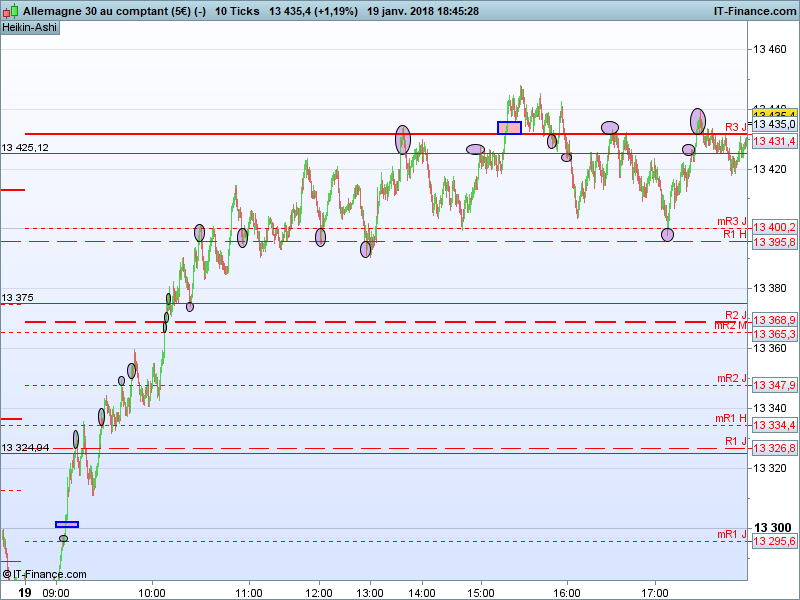Select the blue rectangle marker near 15:00

pyautogui.click(x=509, y=128)
